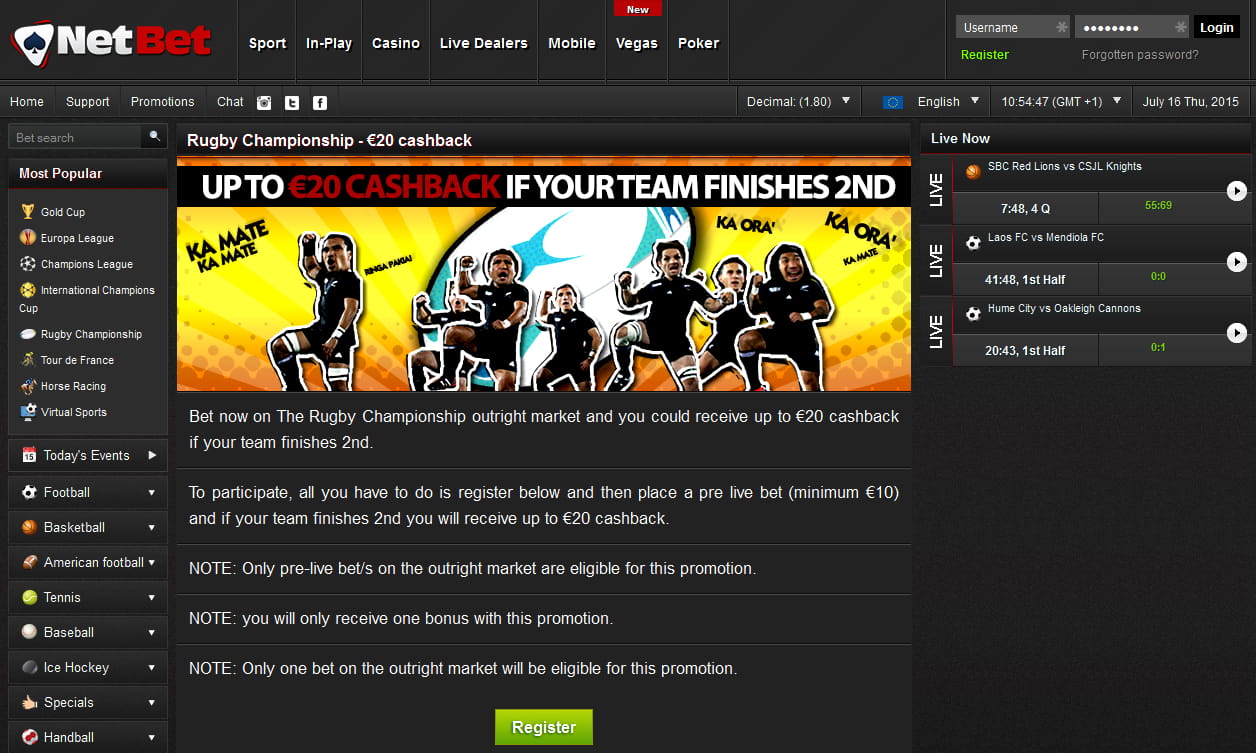The height and width of the screenshot is (753, 1256).
Task: Play the Laos FC vs Mendiola FC stream
Action: point(1237,262)
